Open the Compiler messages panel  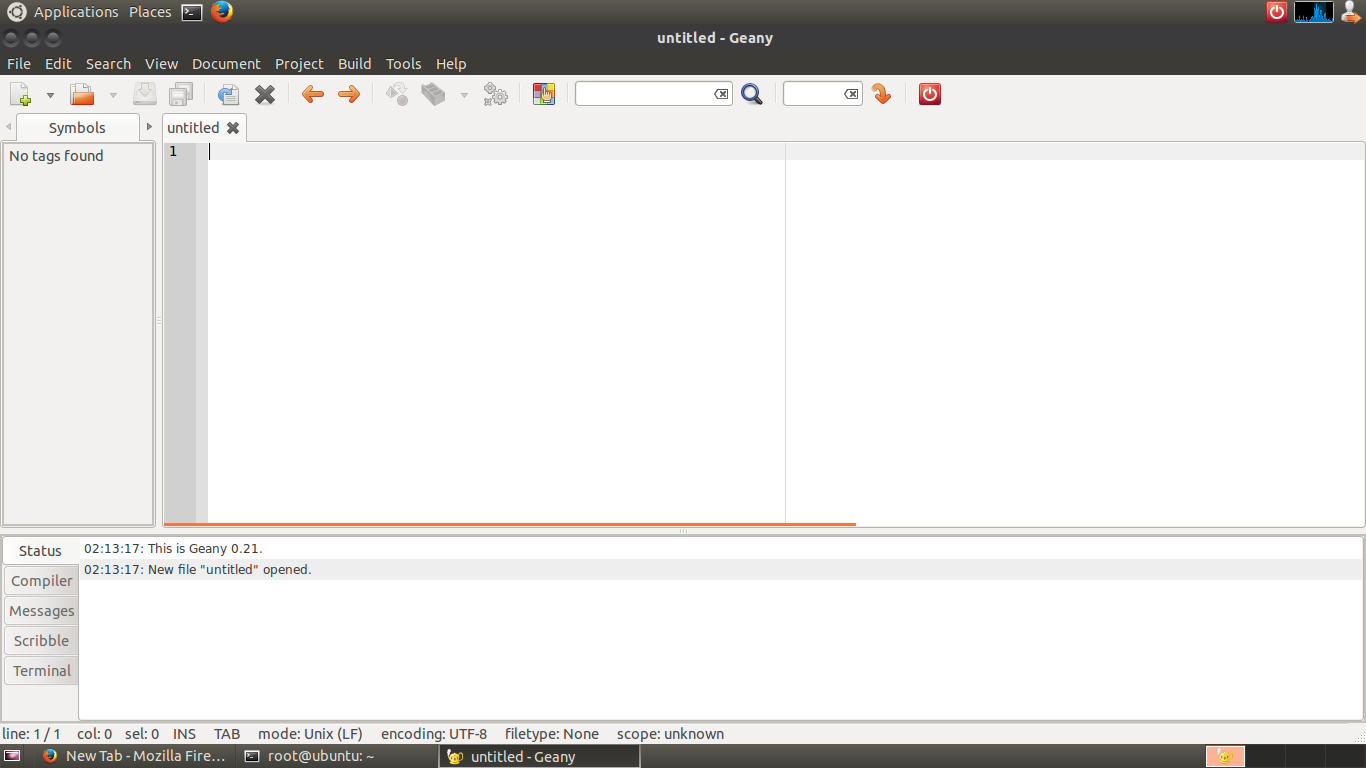tap(40, 580)
